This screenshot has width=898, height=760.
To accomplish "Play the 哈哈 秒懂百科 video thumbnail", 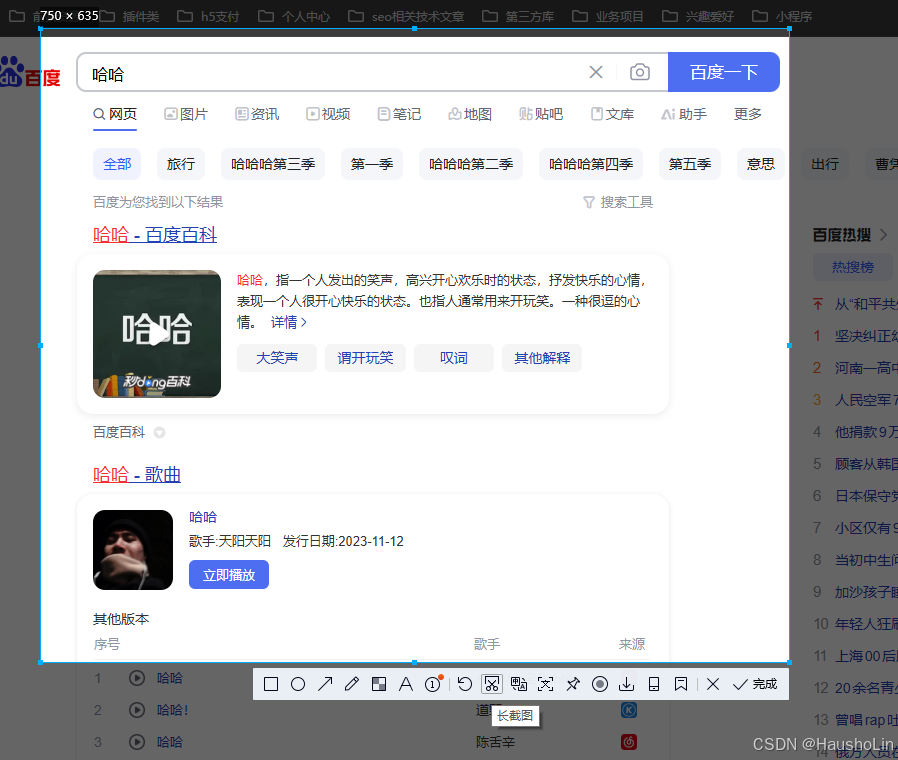I will [x=157, y=334].
